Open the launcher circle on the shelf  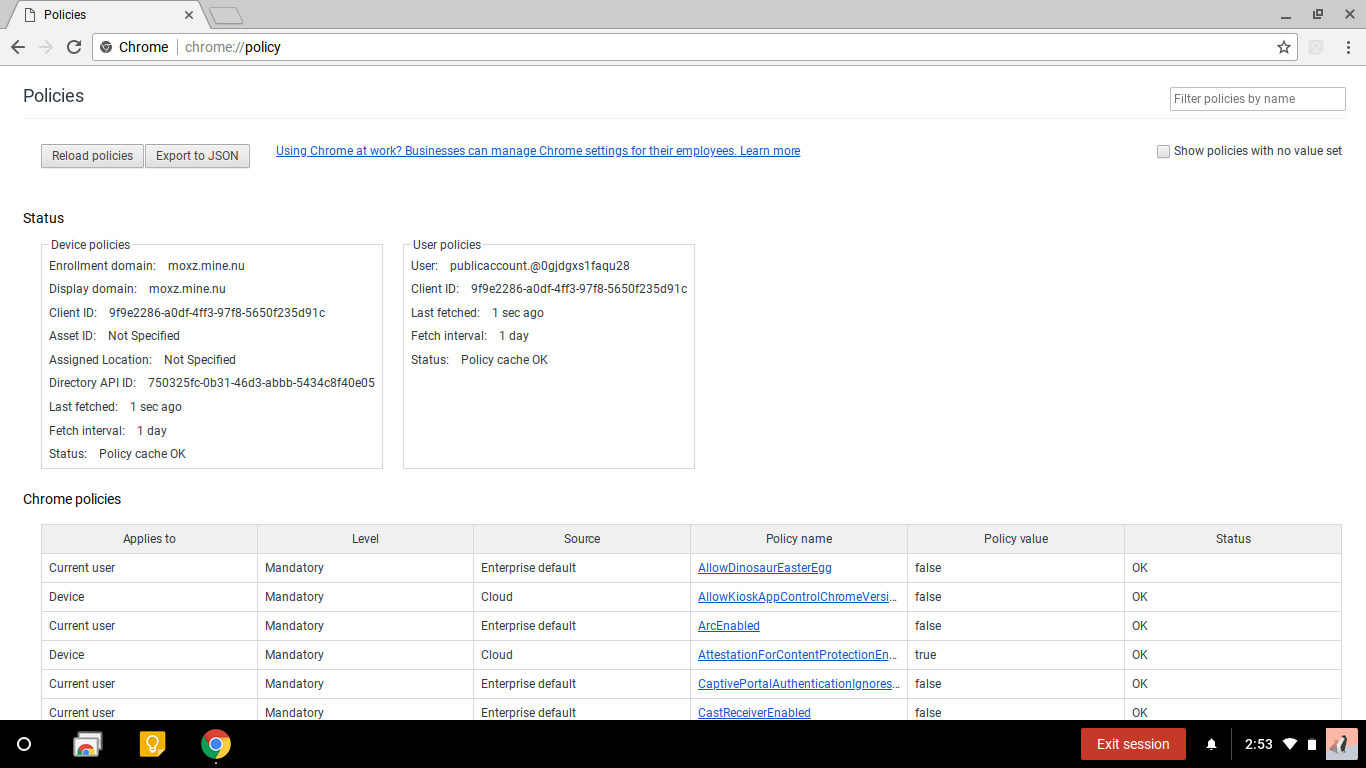pyautogui.click(x=25, y=744)
